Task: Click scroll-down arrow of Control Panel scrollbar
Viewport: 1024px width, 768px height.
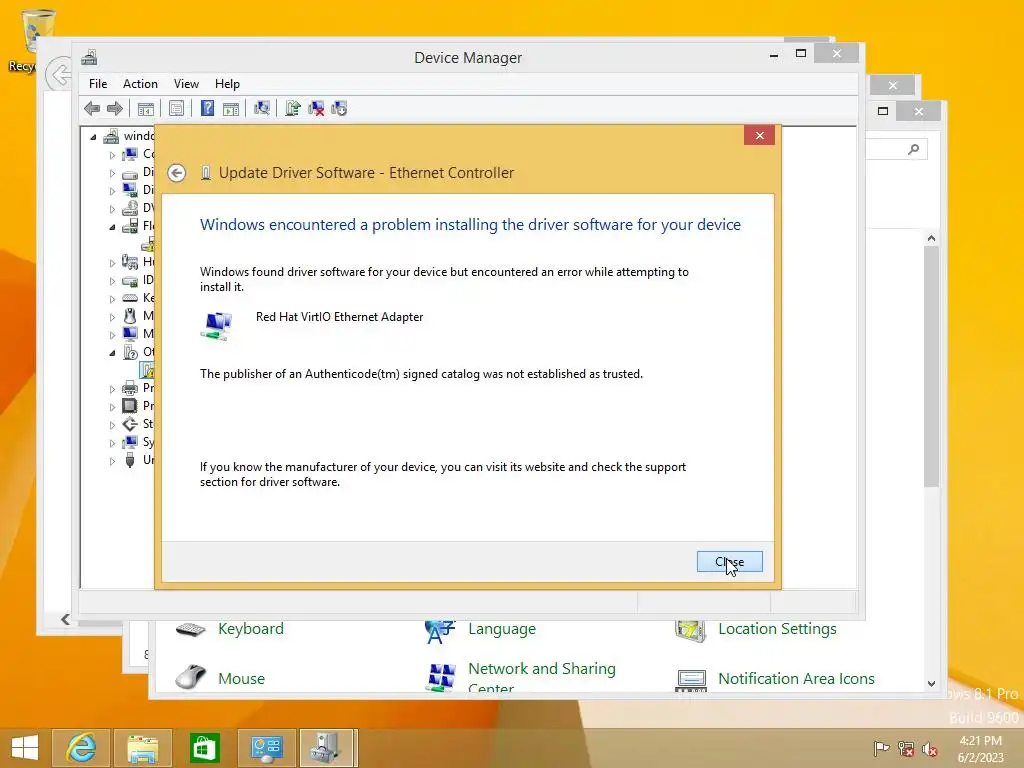Action: pyautogui.click(x=931, y=684)
